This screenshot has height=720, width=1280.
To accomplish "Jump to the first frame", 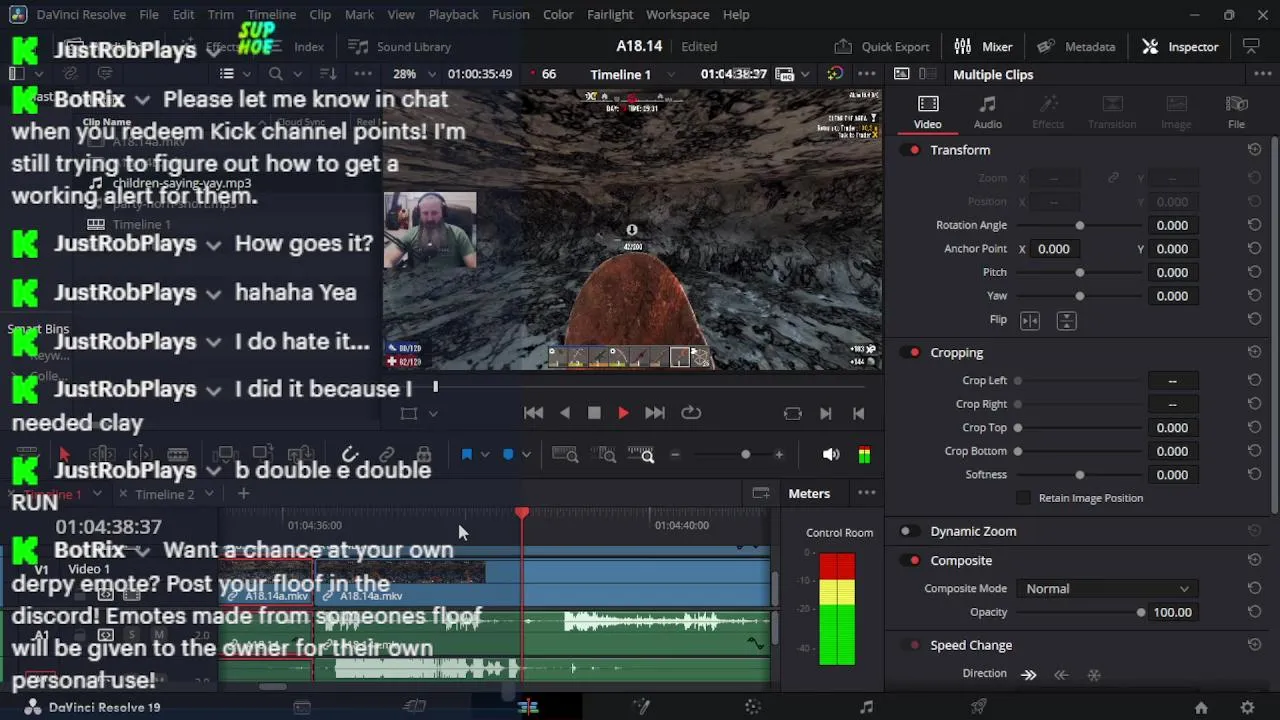I will click(x=533, y=413).
